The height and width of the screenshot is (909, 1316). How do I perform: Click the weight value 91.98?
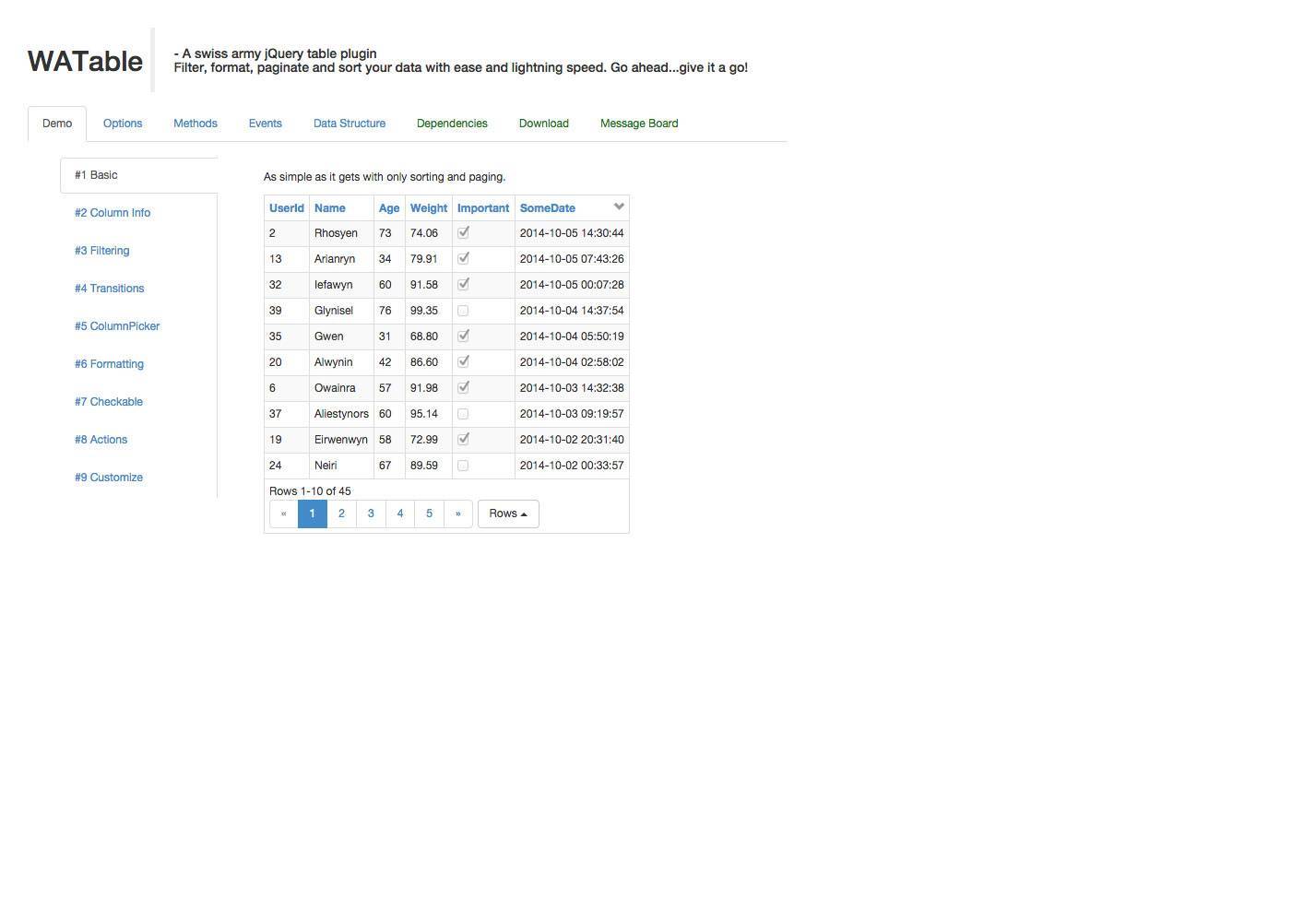pos(424,388)
